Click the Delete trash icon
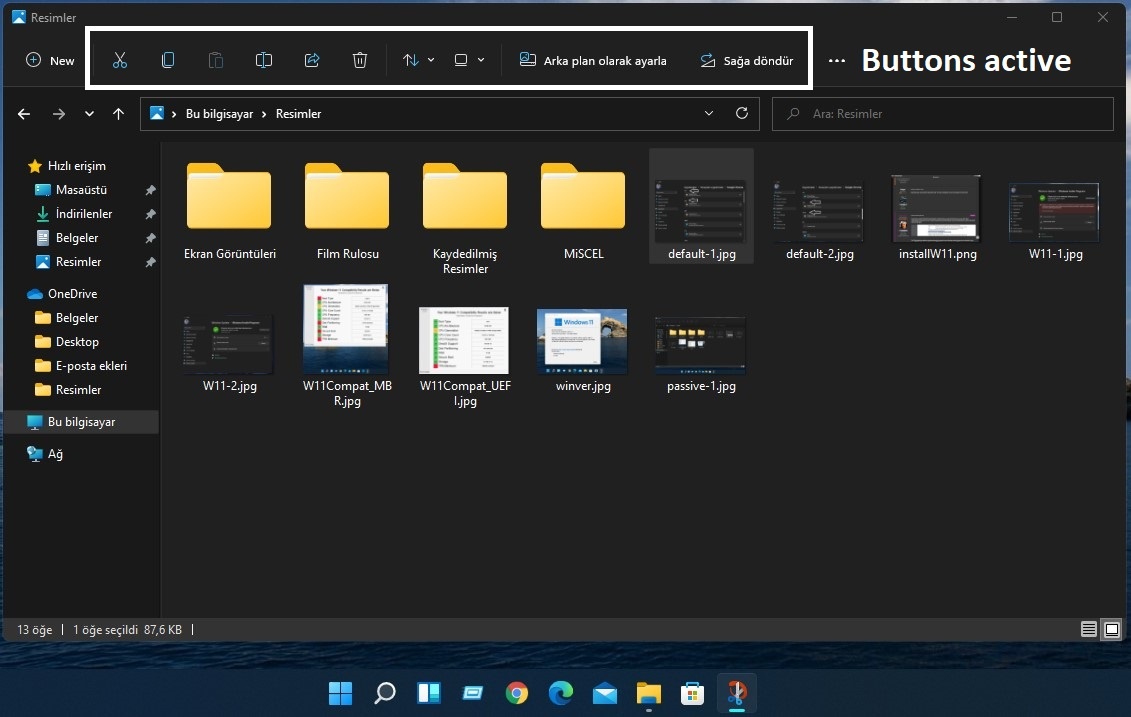 [360, 60]
